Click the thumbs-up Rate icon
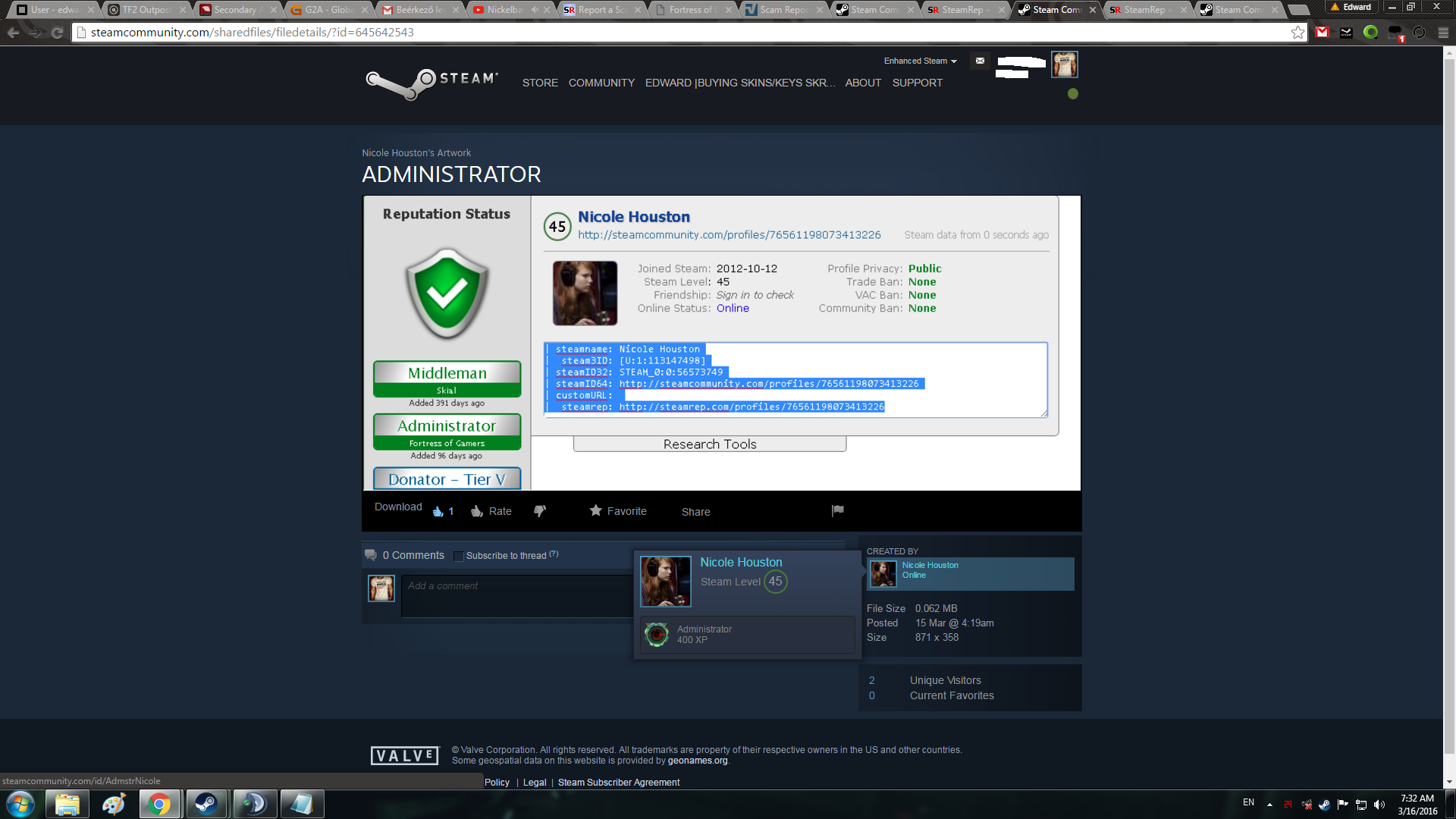This screenshot has width=1456, height=819. [477, 511]
